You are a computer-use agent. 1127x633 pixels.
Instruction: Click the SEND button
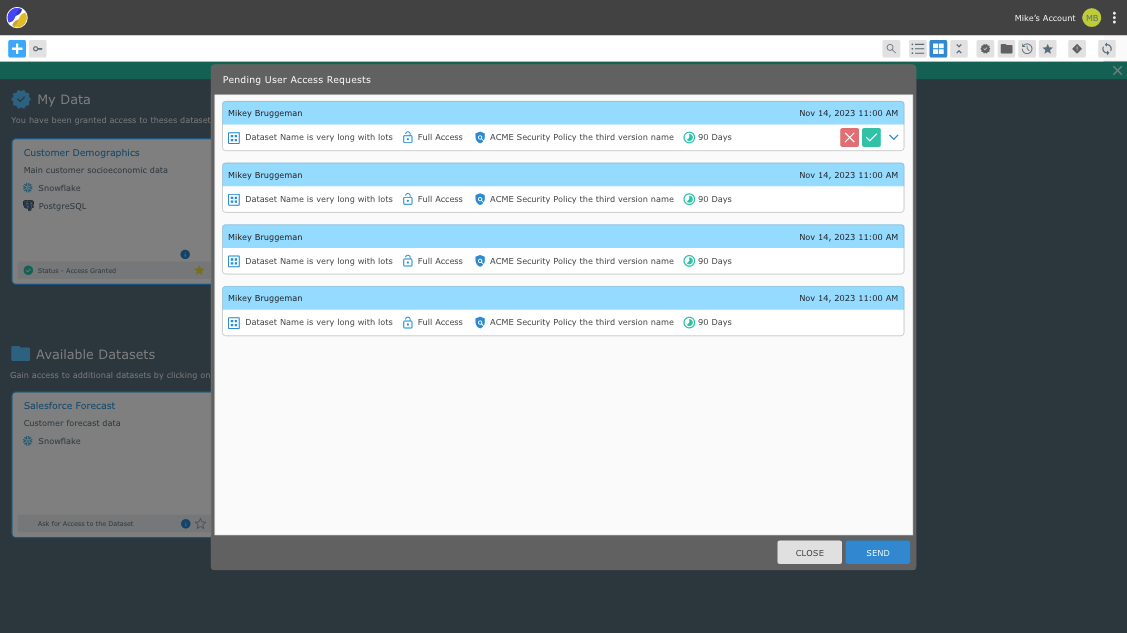[x=878, y=553]
